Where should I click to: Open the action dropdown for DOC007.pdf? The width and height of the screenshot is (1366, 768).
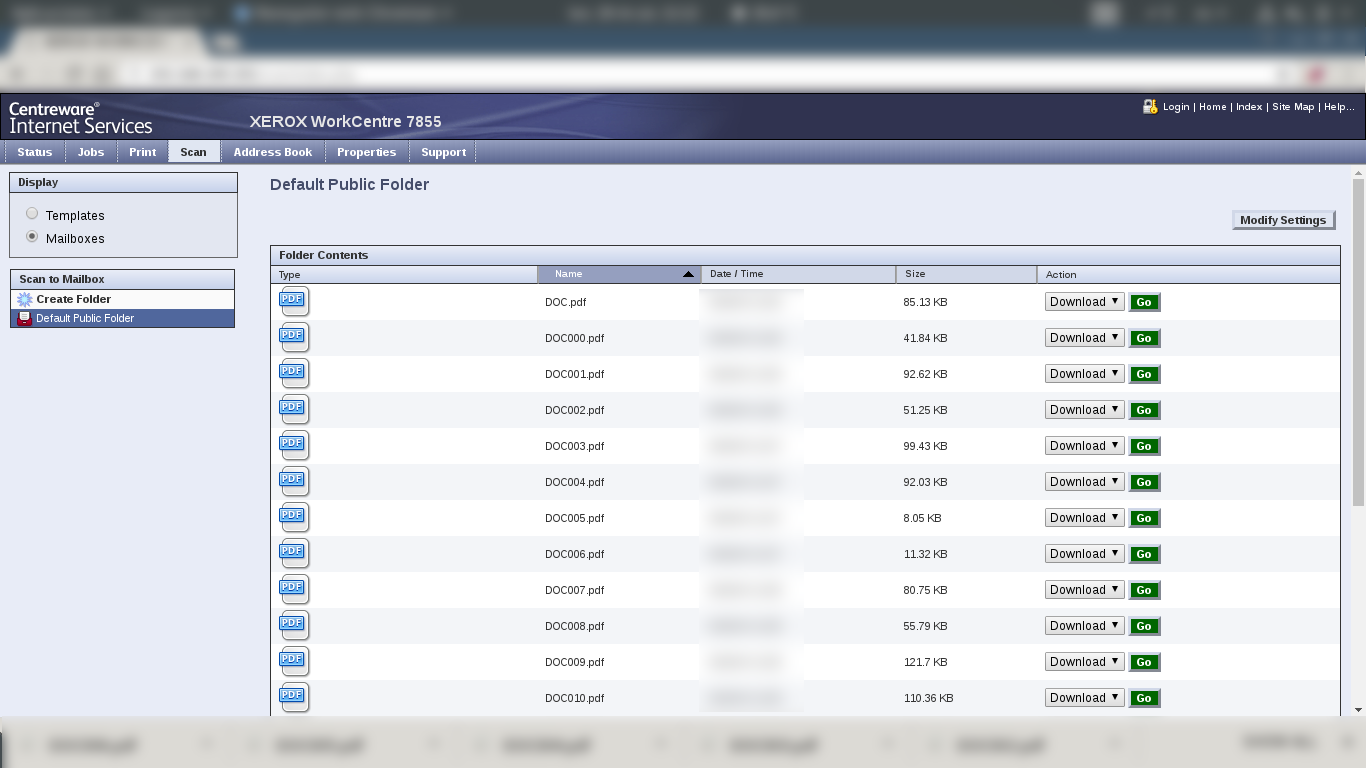point(1085,590)
